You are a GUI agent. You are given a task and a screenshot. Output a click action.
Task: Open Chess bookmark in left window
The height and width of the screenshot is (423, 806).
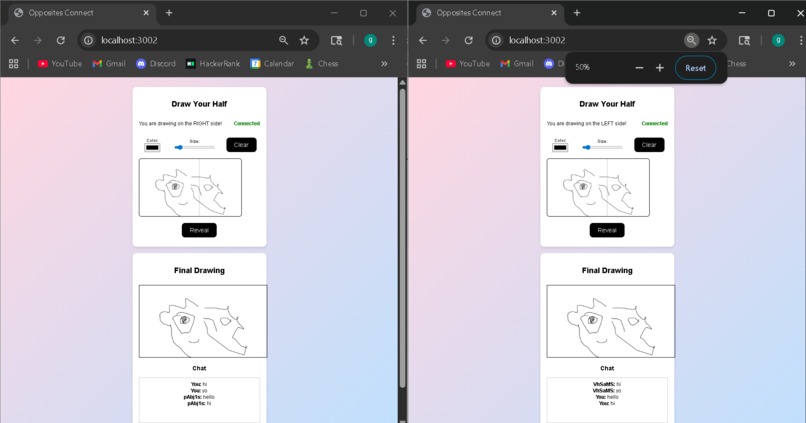[x=321, y=64]
